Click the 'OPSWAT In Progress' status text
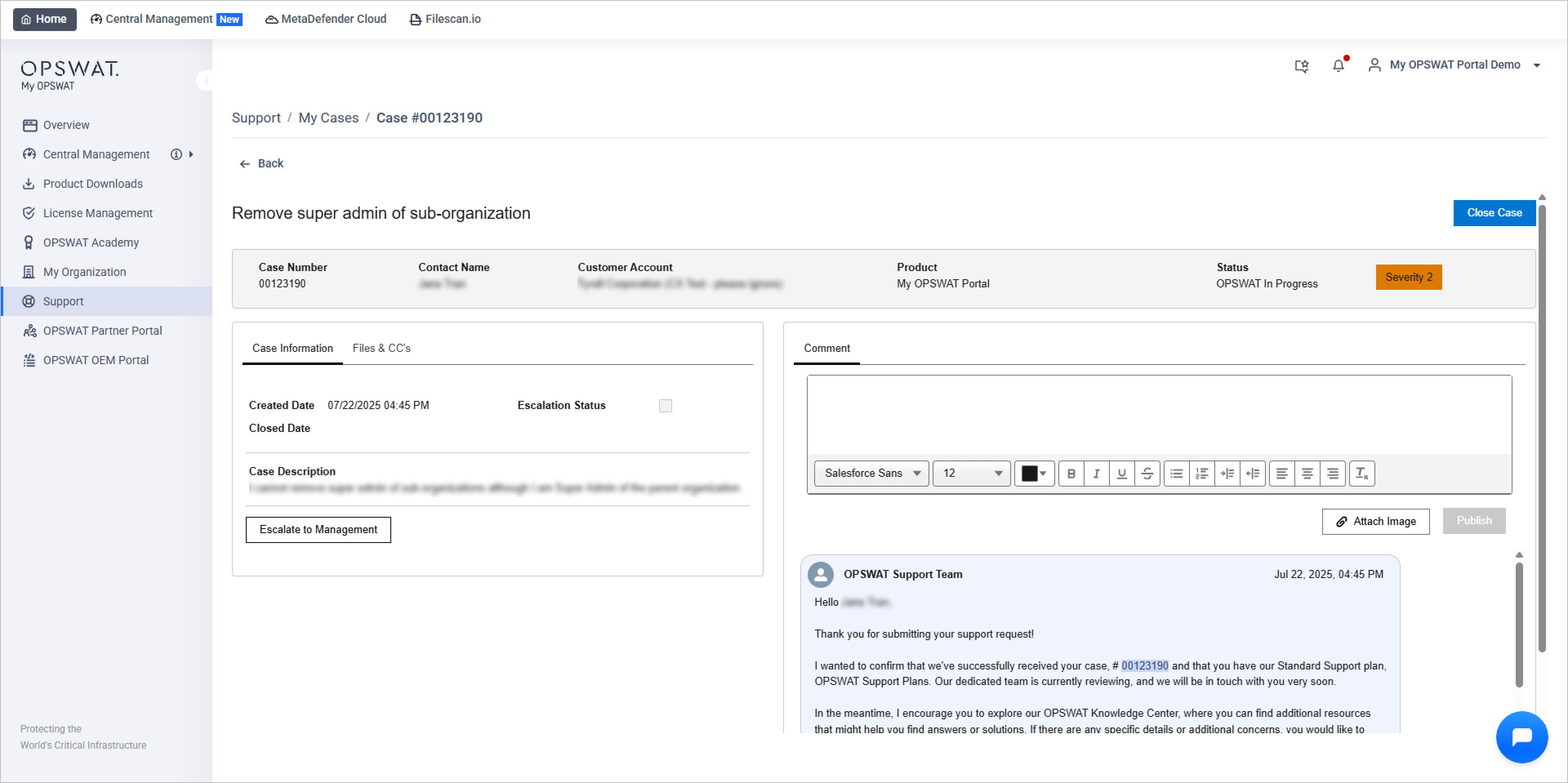 pos(1267,284)
